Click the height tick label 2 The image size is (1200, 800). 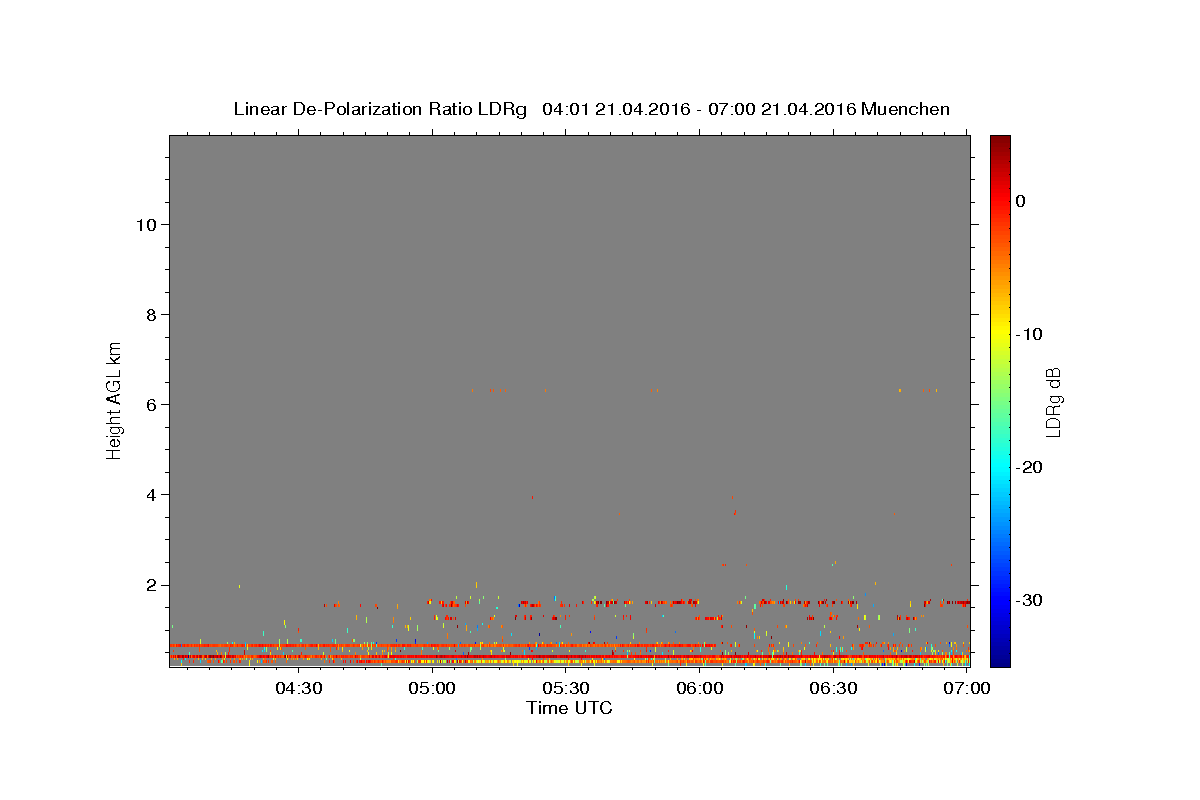(151, 585)
